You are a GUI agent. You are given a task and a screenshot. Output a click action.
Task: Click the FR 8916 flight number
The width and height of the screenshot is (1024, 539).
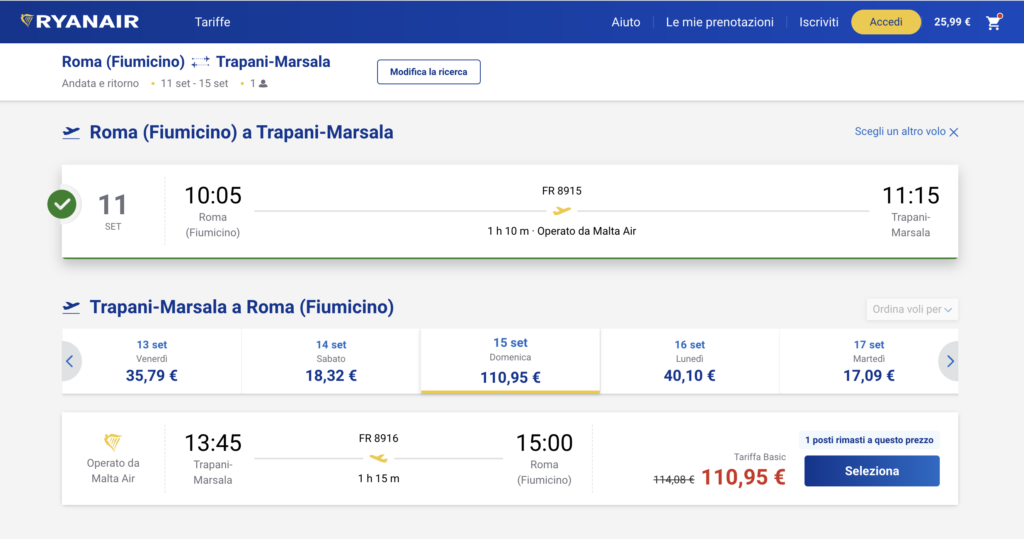[x=378, y=438]
